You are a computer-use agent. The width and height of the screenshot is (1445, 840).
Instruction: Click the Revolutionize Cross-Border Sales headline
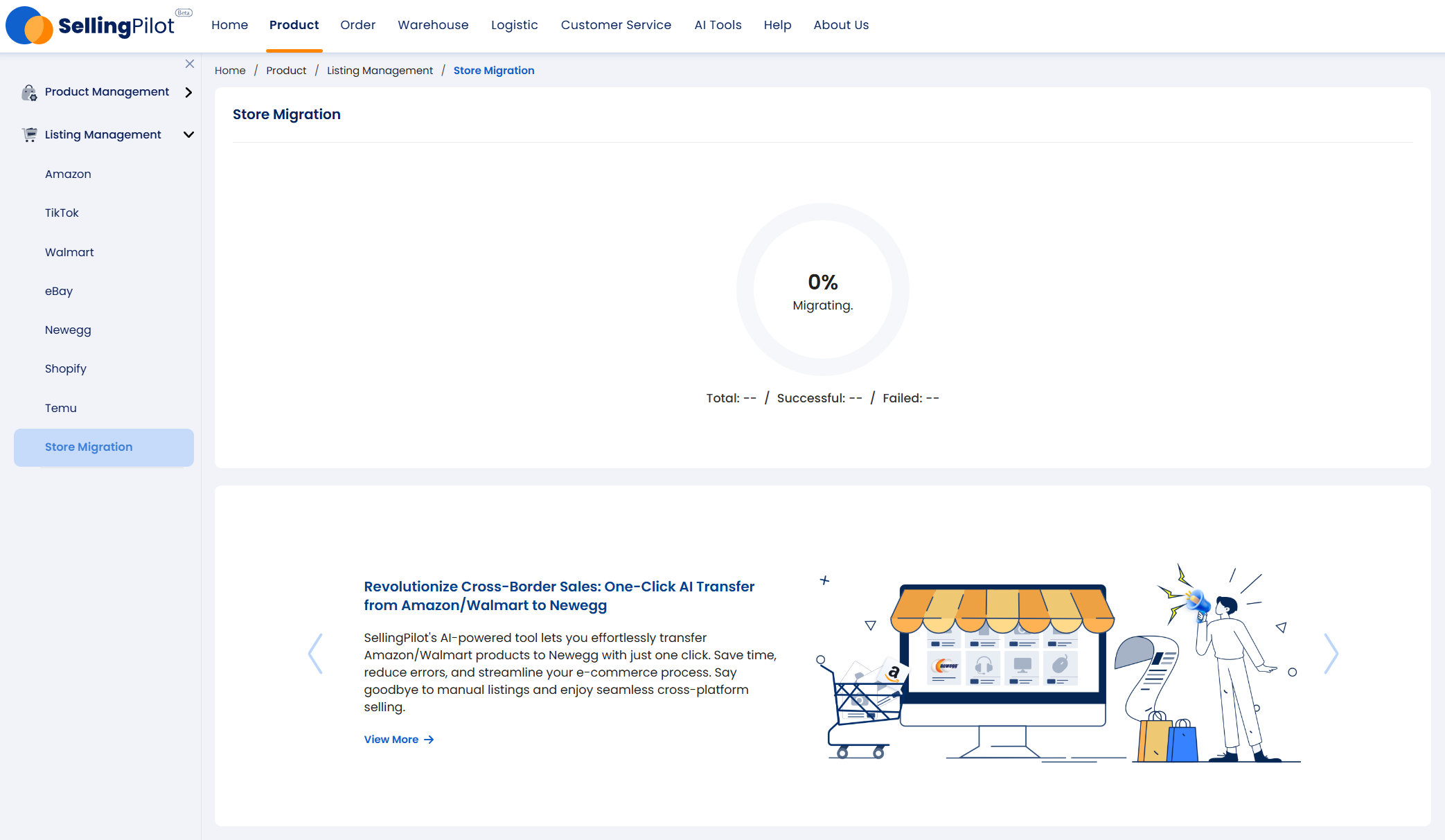tap(559, 596)
